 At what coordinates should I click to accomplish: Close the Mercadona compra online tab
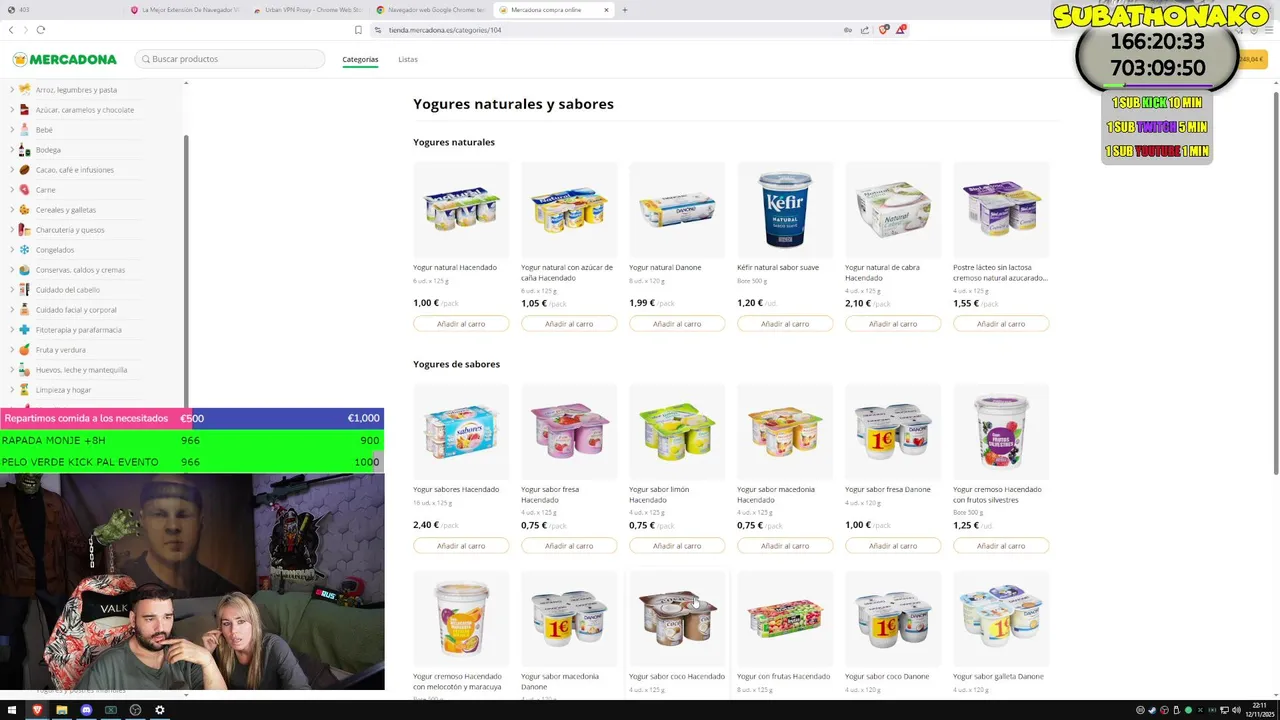click(x=606, y=10)
